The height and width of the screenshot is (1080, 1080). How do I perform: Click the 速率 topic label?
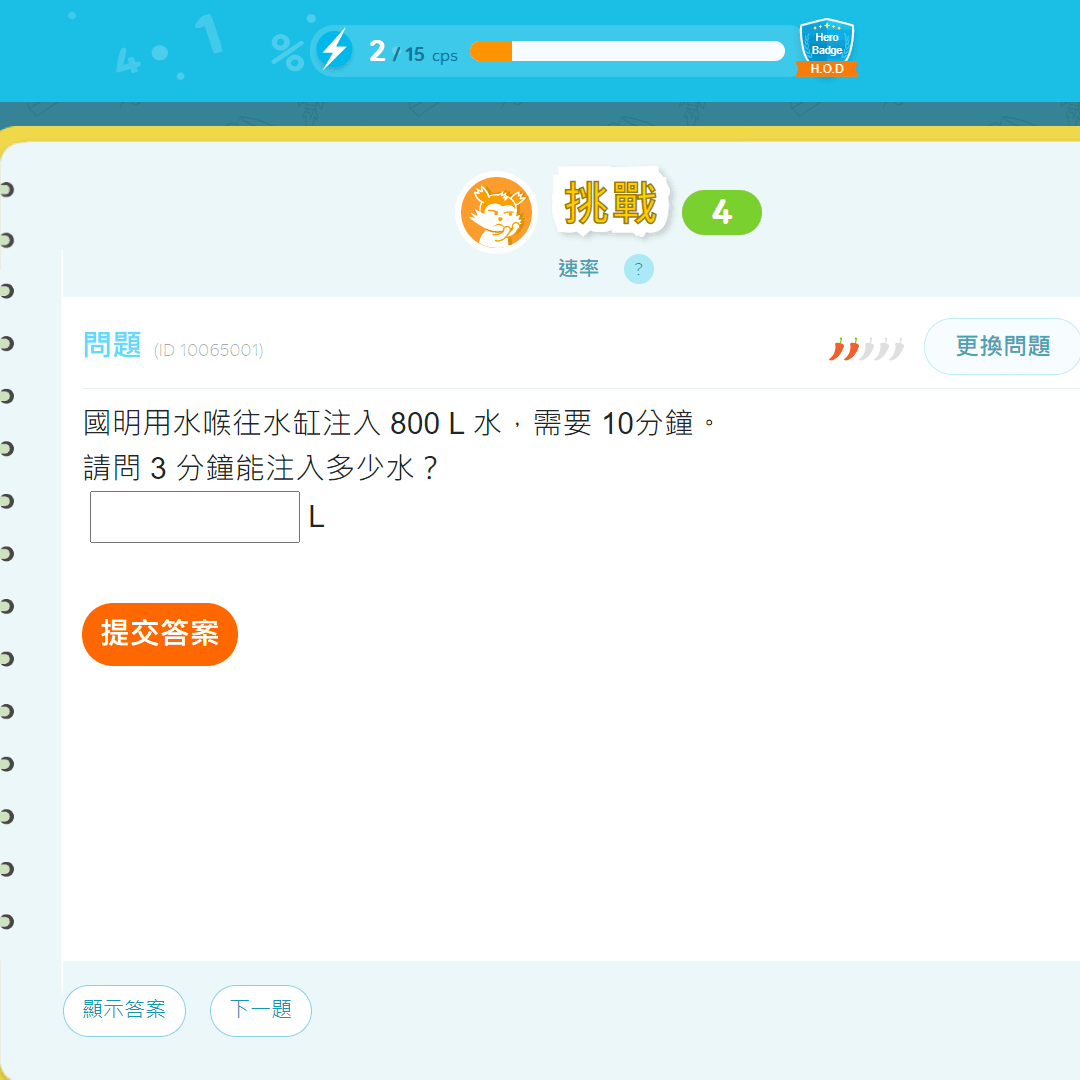(578, 269)
